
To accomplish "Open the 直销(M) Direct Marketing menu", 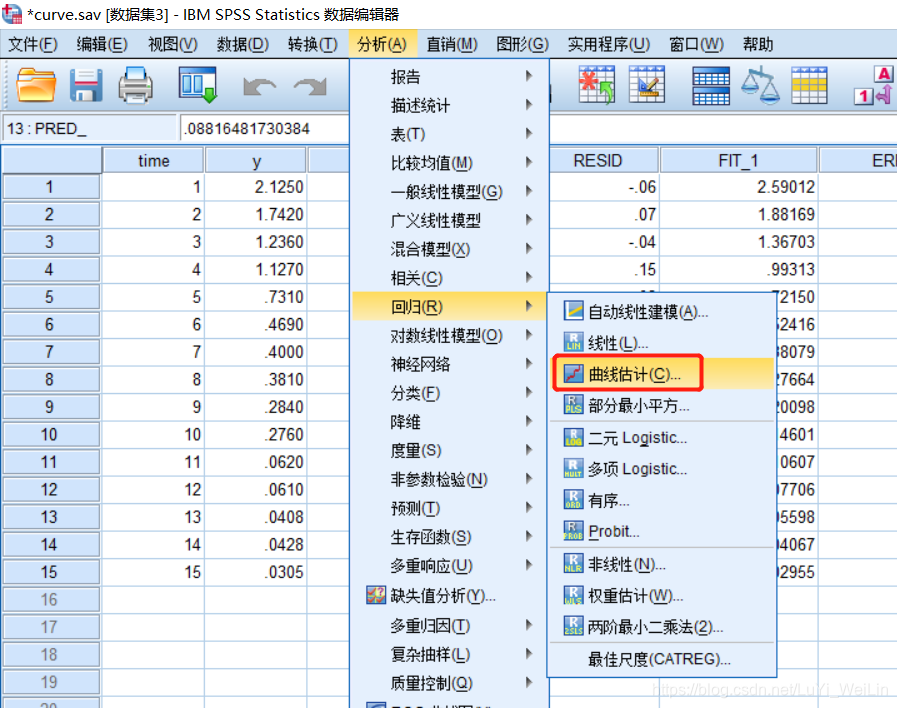I will pyautogui.click(x=451, y=44).
